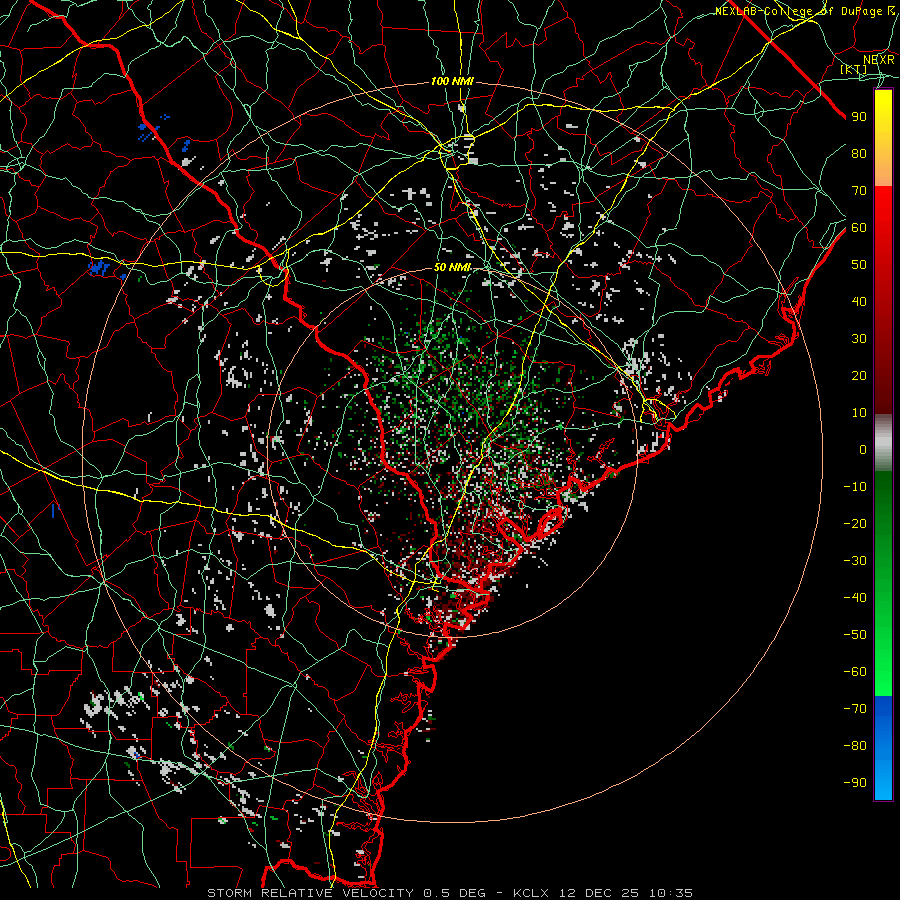
Task: Select the -90 knot scale label
Action: pos(855,783)
